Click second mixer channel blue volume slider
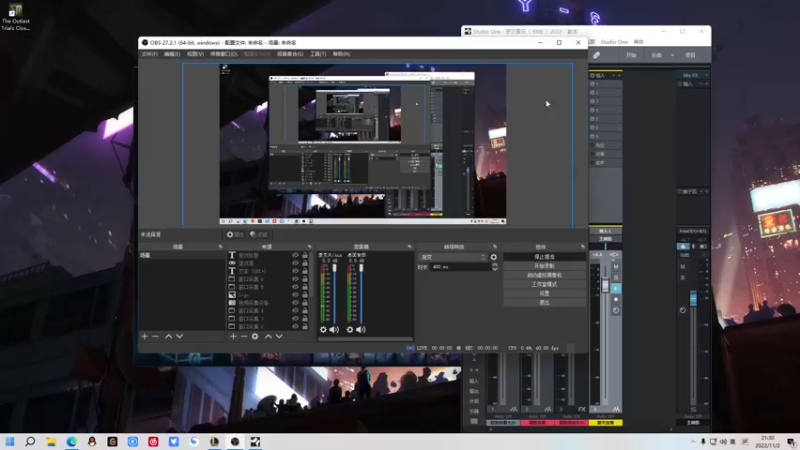This screenshot has height=450, width=800. 361,293
